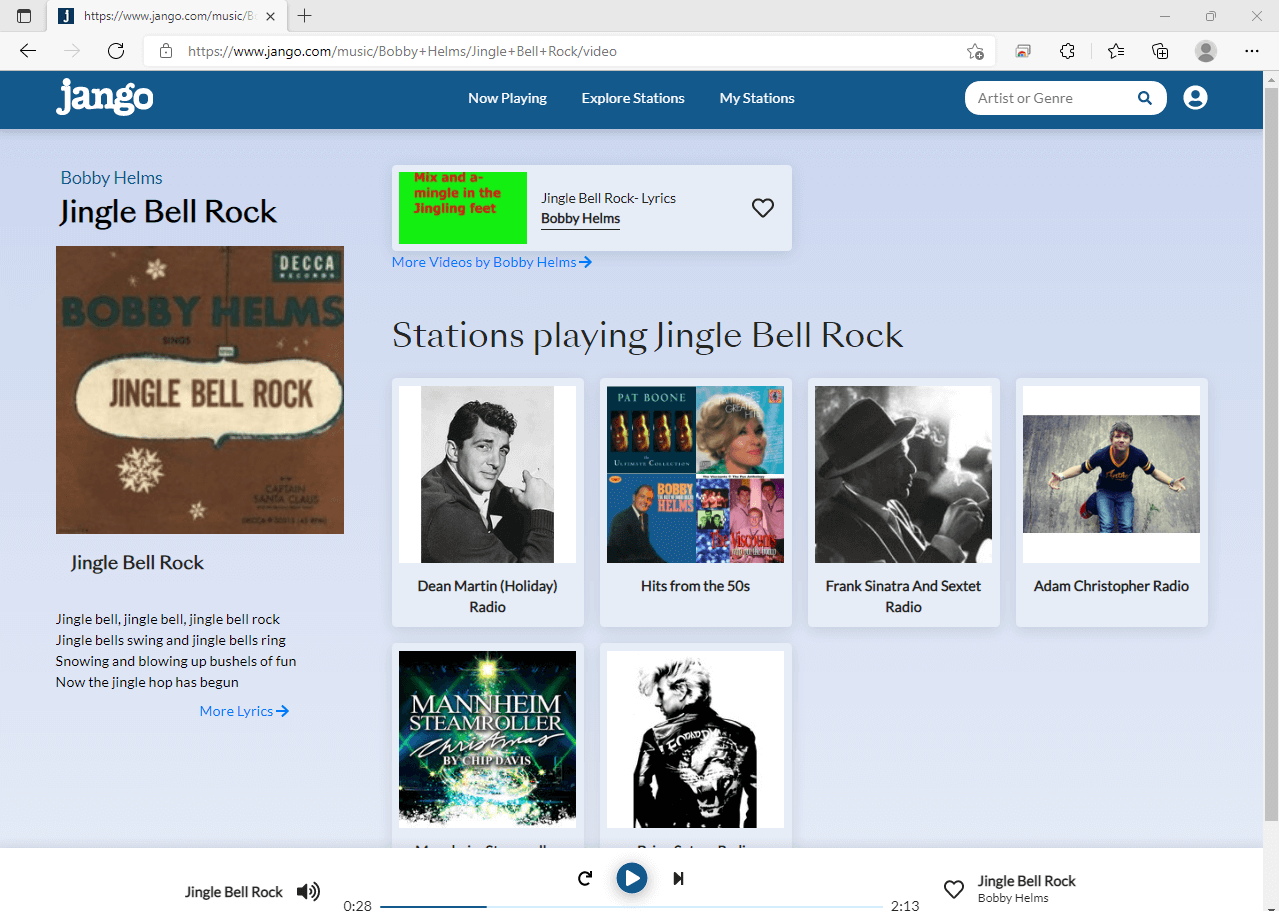Open the leather jacket station card

696,745
